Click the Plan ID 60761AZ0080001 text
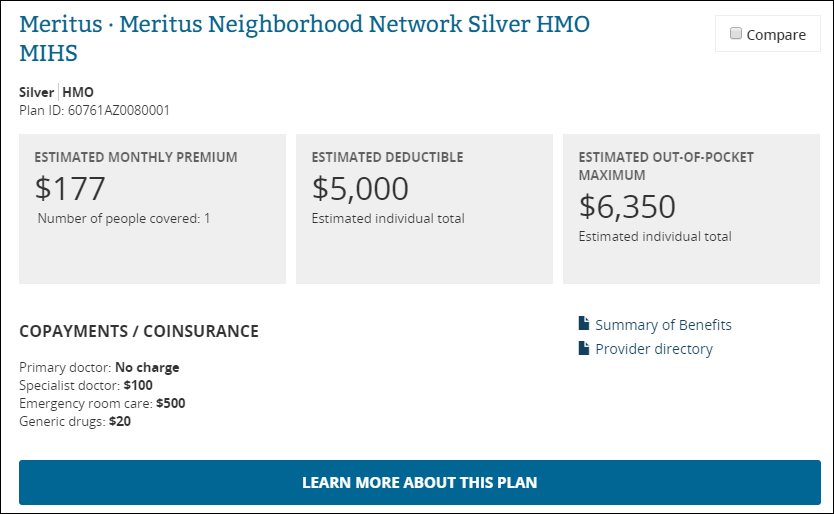The image size is (834, 514). [x=94, y=110]
